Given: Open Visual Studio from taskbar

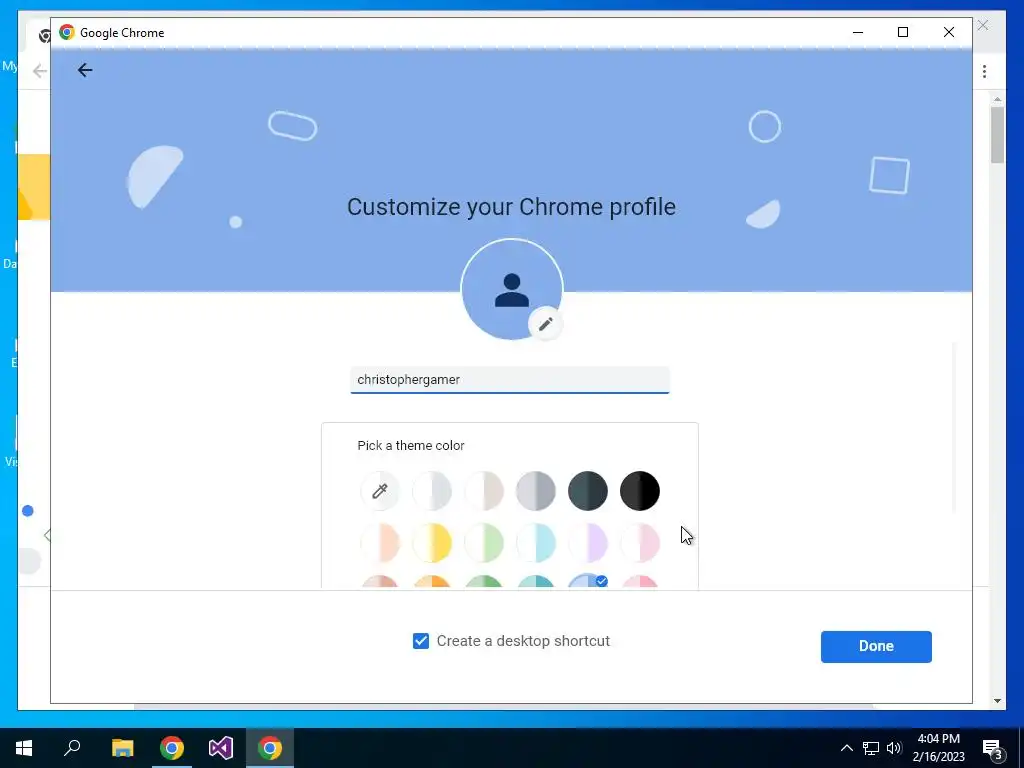Looking at the screenshot, I should point(221,748).
